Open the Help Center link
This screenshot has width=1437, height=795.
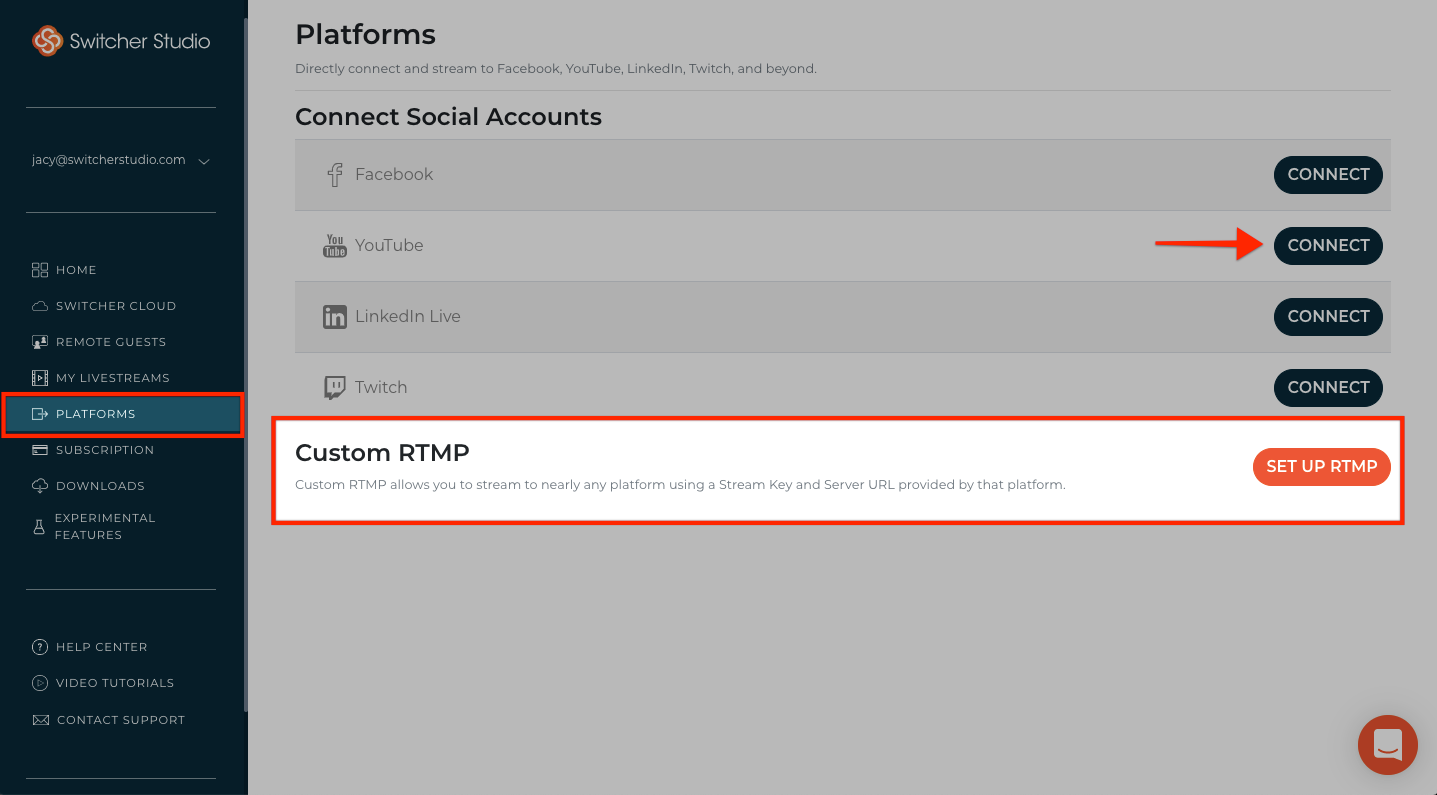pos(101,647)
